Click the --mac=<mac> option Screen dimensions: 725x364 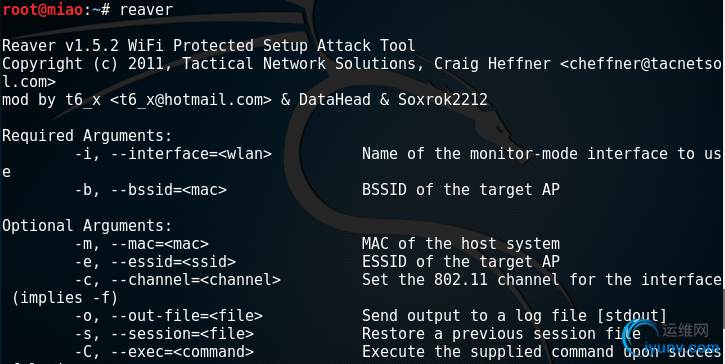[x=160, y=244]
